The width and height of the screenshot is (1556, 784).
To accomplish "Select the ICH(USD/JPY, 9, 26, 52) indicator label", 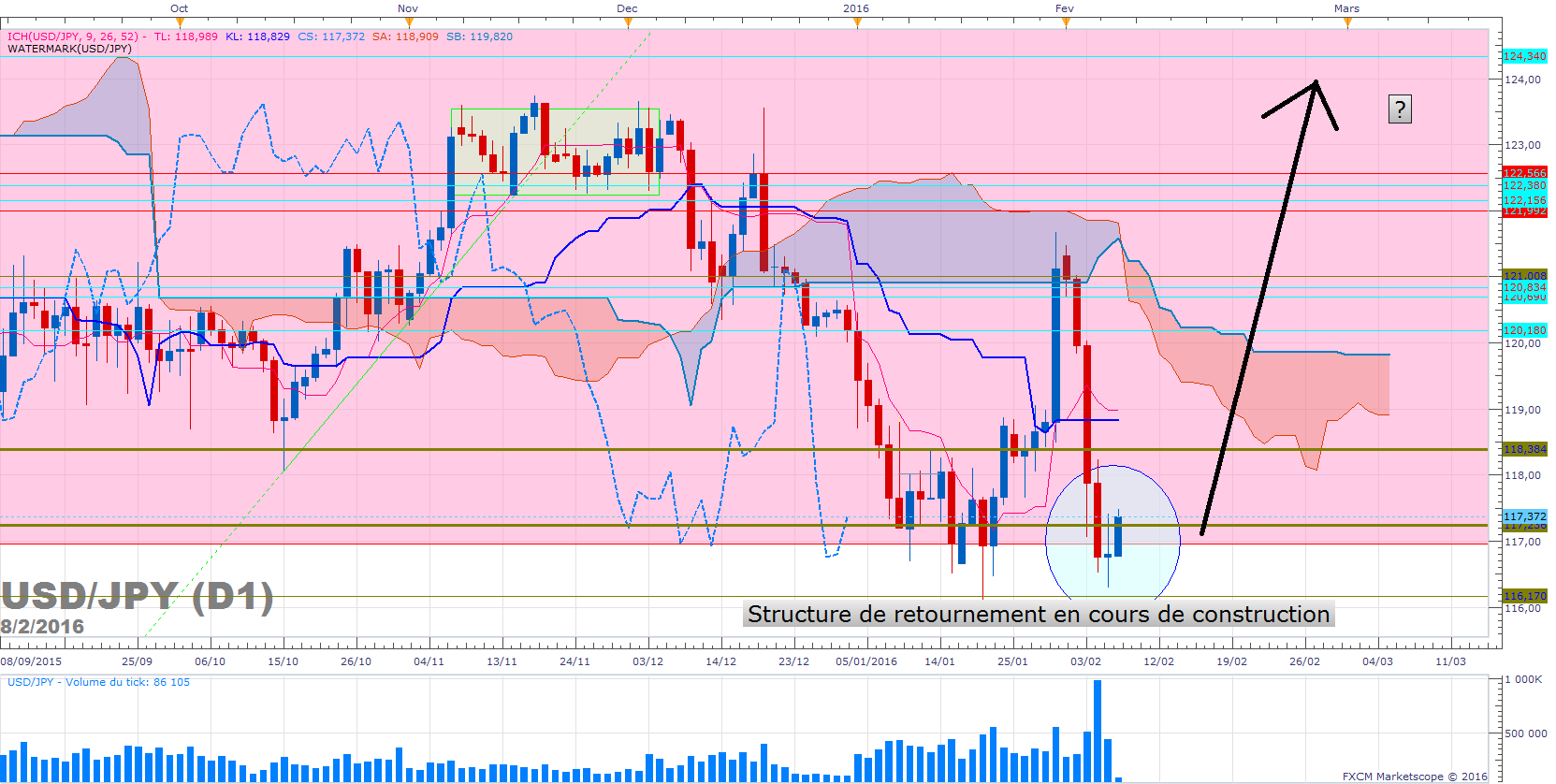I will (73, 36).
